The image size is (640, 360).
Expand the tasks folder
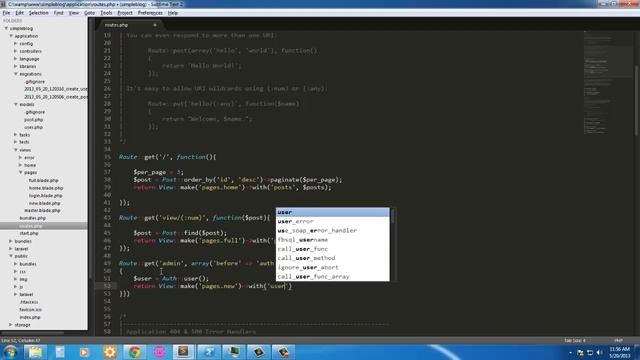pos(16,134)
